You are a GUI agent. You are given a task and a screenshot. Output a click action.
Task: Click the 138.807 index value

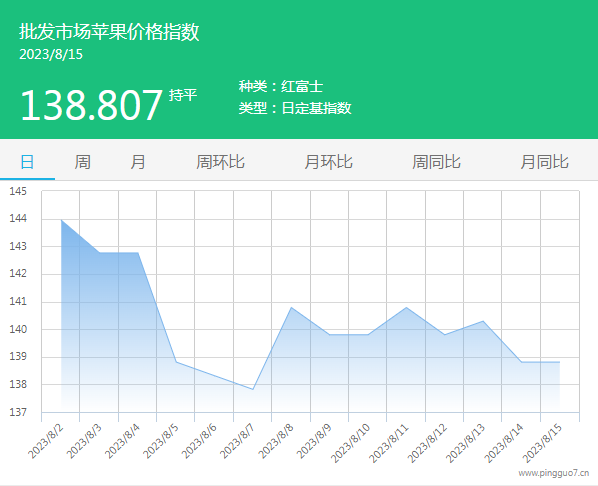[92, 105]
